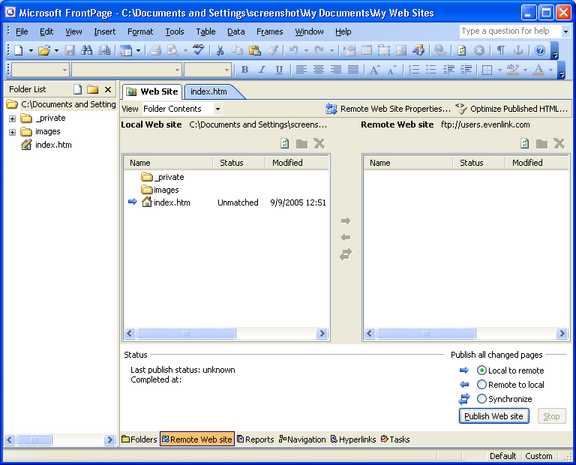Select the Web Site tab

click(x=152, y=92)
